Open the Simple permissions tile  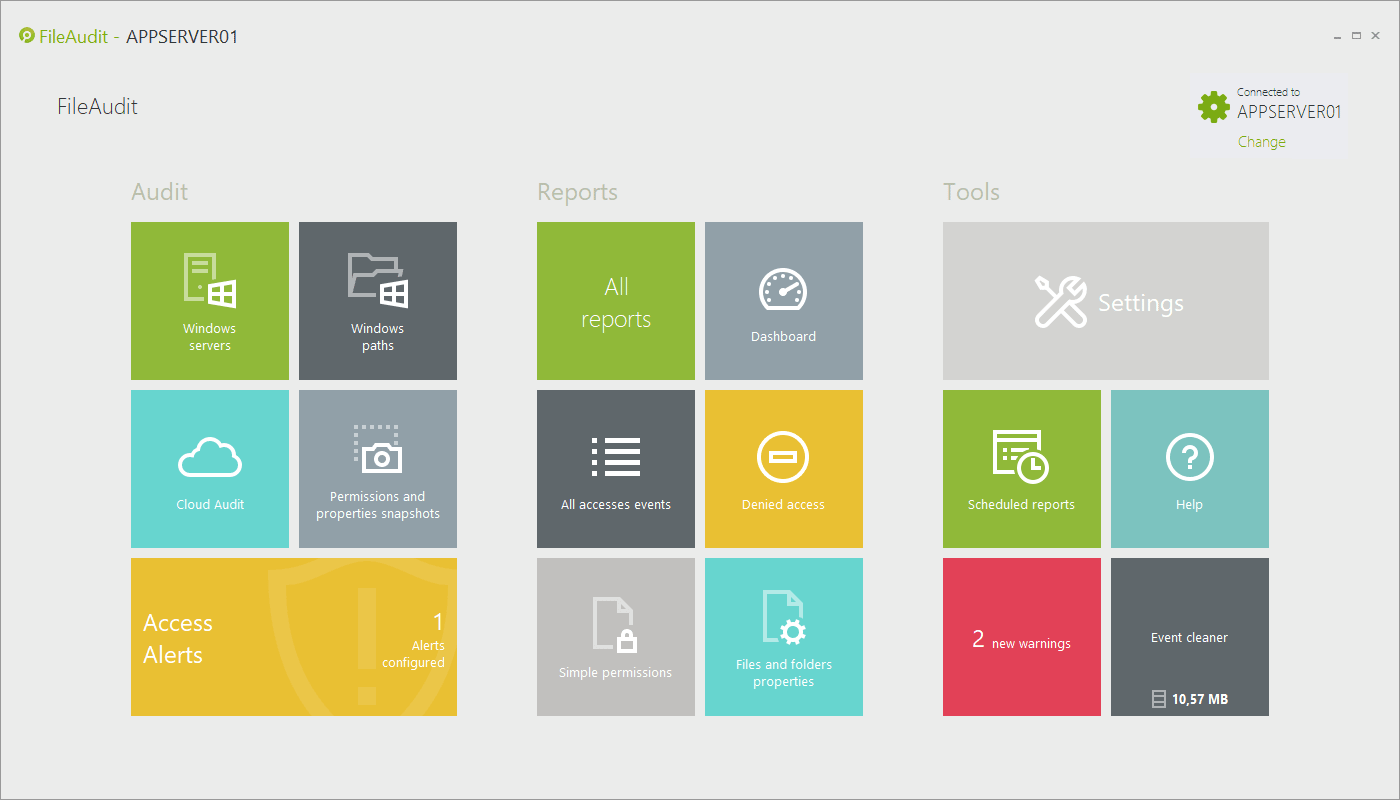[x=616, y=637]
